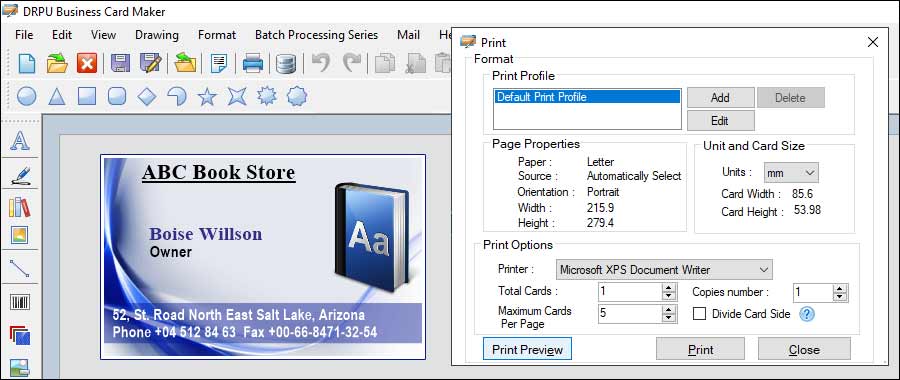Image resolution: width=900 pixels, height=380 pixels.
Task: Select the Line drawing tool
Action: [x=20, y=268]
